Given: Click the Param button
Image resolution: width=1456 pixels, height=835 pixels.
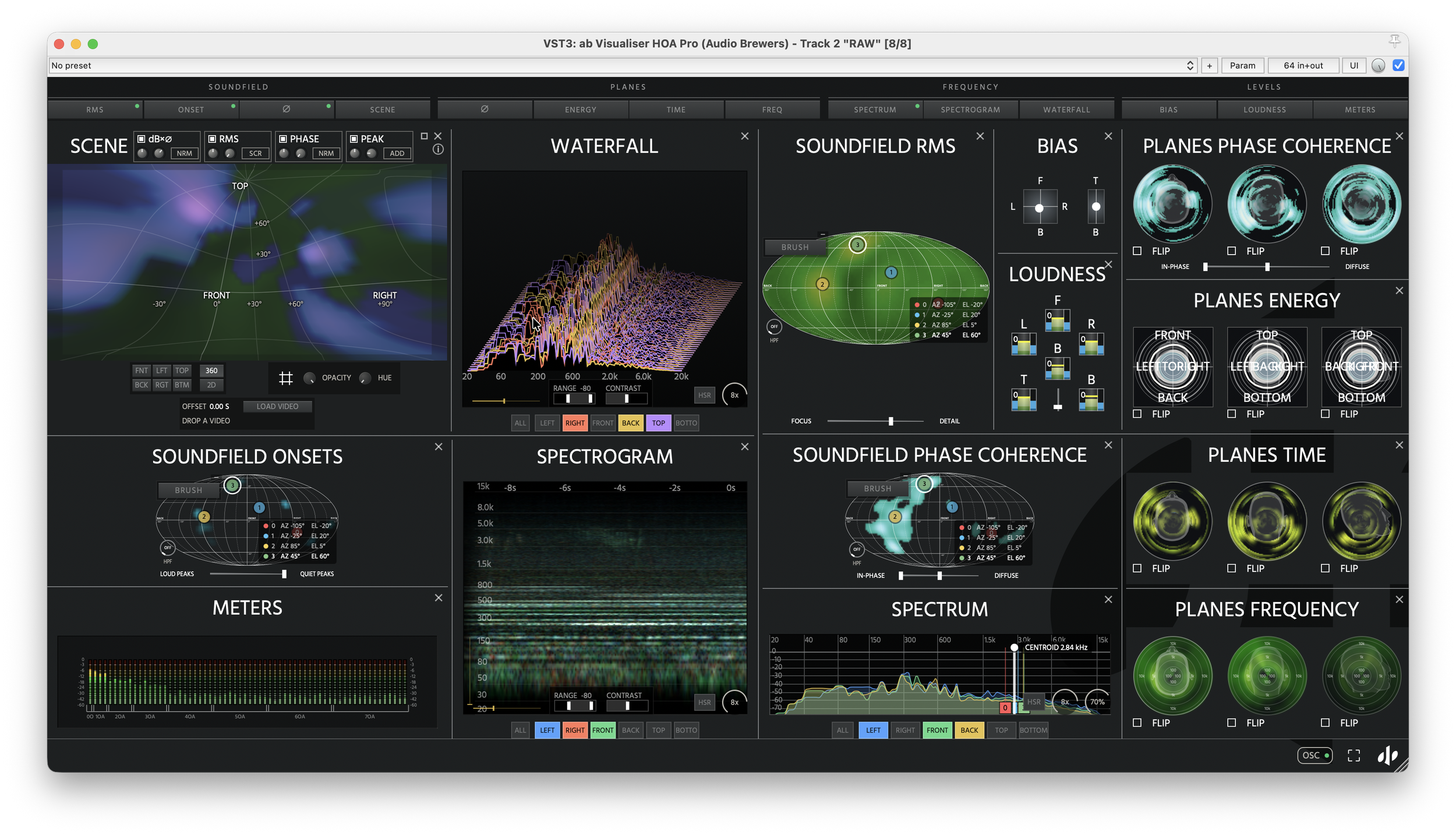Looking at the screenshot, I should (1242, 65).
